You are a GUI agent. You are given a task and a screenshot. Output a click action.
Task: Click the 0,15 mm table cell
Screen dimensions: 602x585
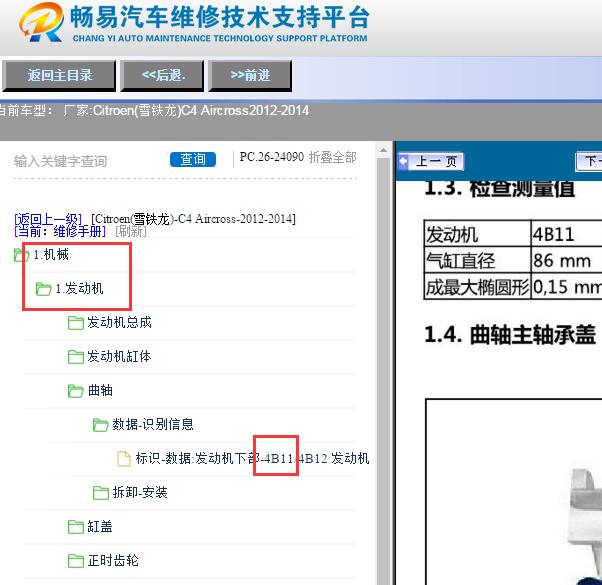point(567,286)
